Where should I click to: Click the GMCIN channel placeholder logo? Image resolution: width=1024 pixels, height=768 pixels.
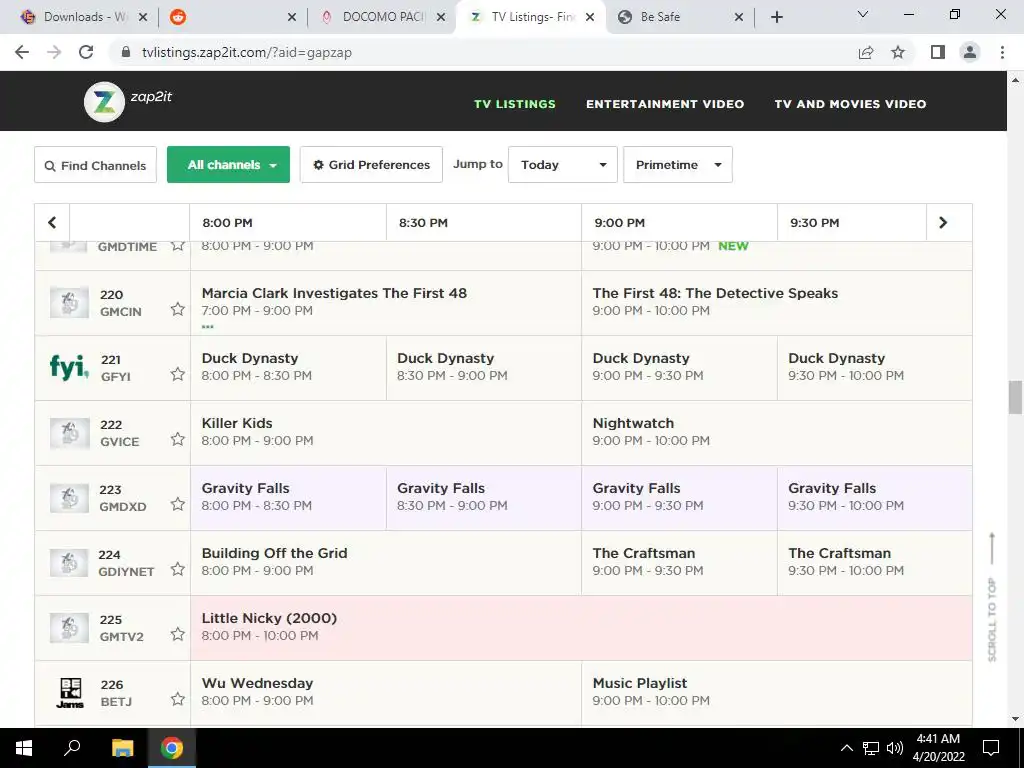69,302
